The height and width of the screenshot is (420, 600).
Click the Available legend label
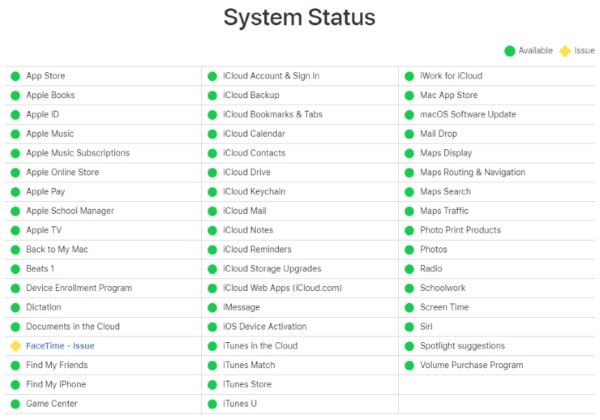click(x=536, y=50)
